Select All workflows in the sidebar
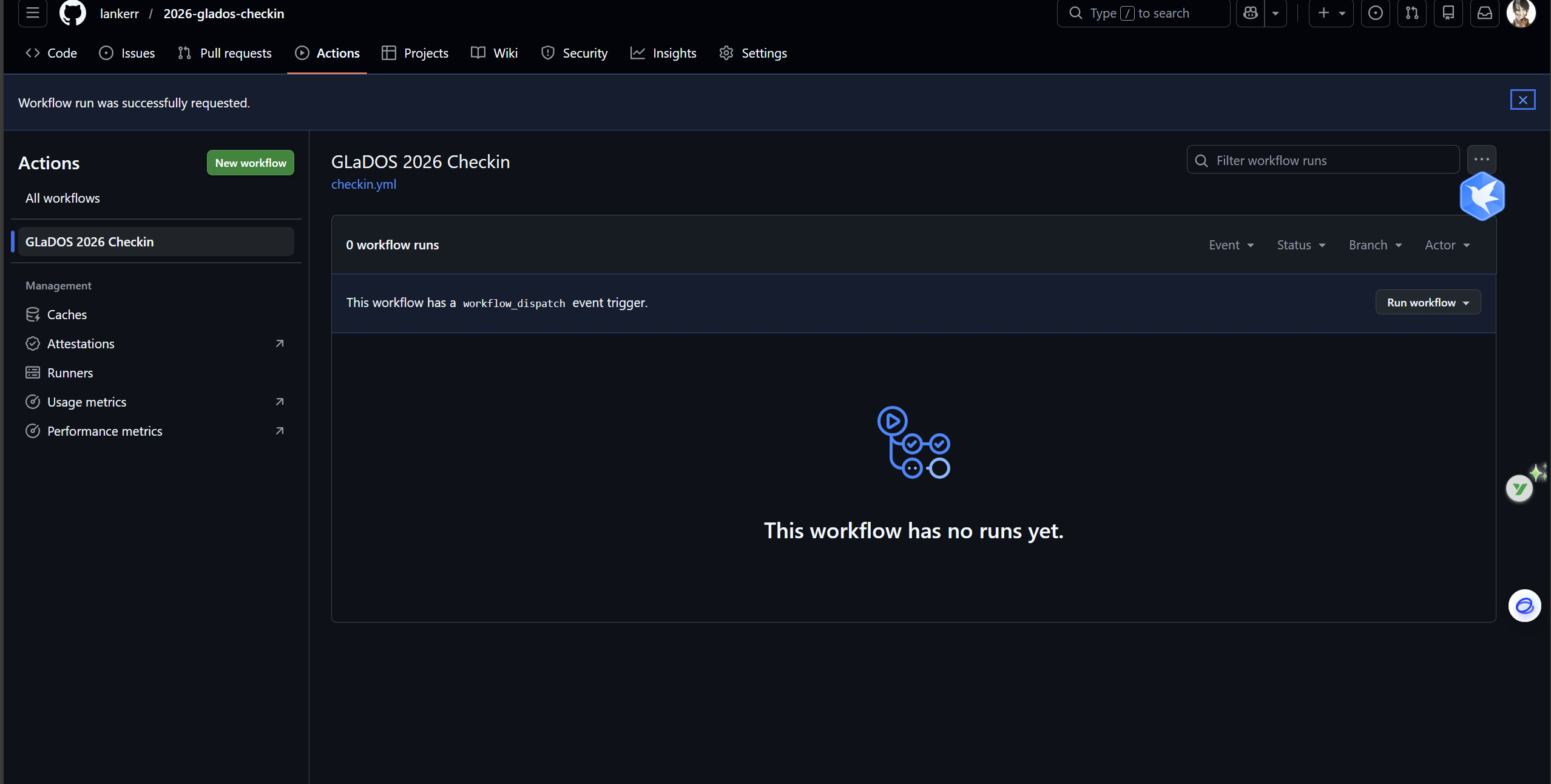The width and height of the screenshot is (1551, 784). (156, 198)
